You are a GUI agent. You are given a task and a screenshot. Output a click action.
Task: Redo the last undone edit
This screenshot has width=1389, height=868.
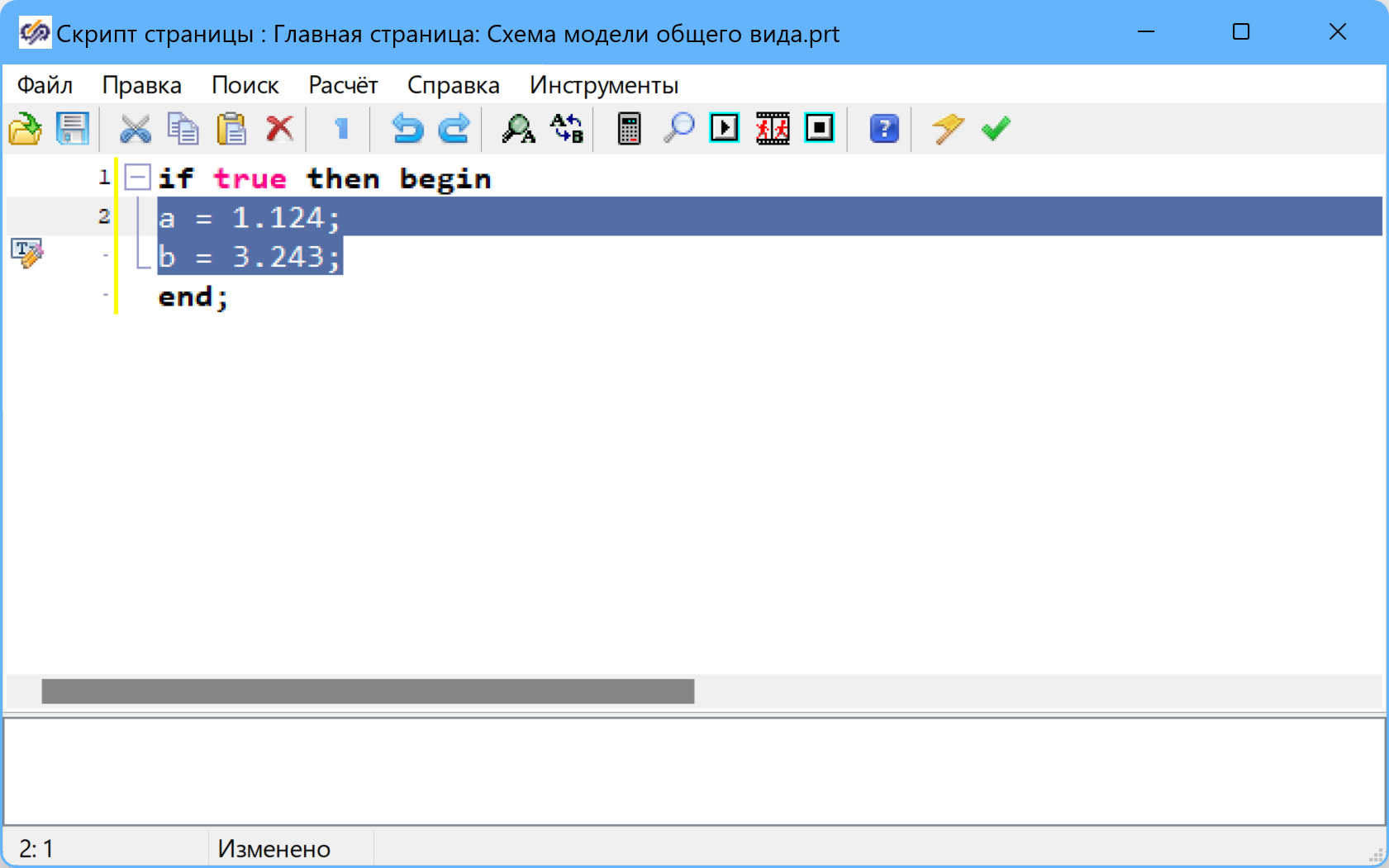point(454,129)
